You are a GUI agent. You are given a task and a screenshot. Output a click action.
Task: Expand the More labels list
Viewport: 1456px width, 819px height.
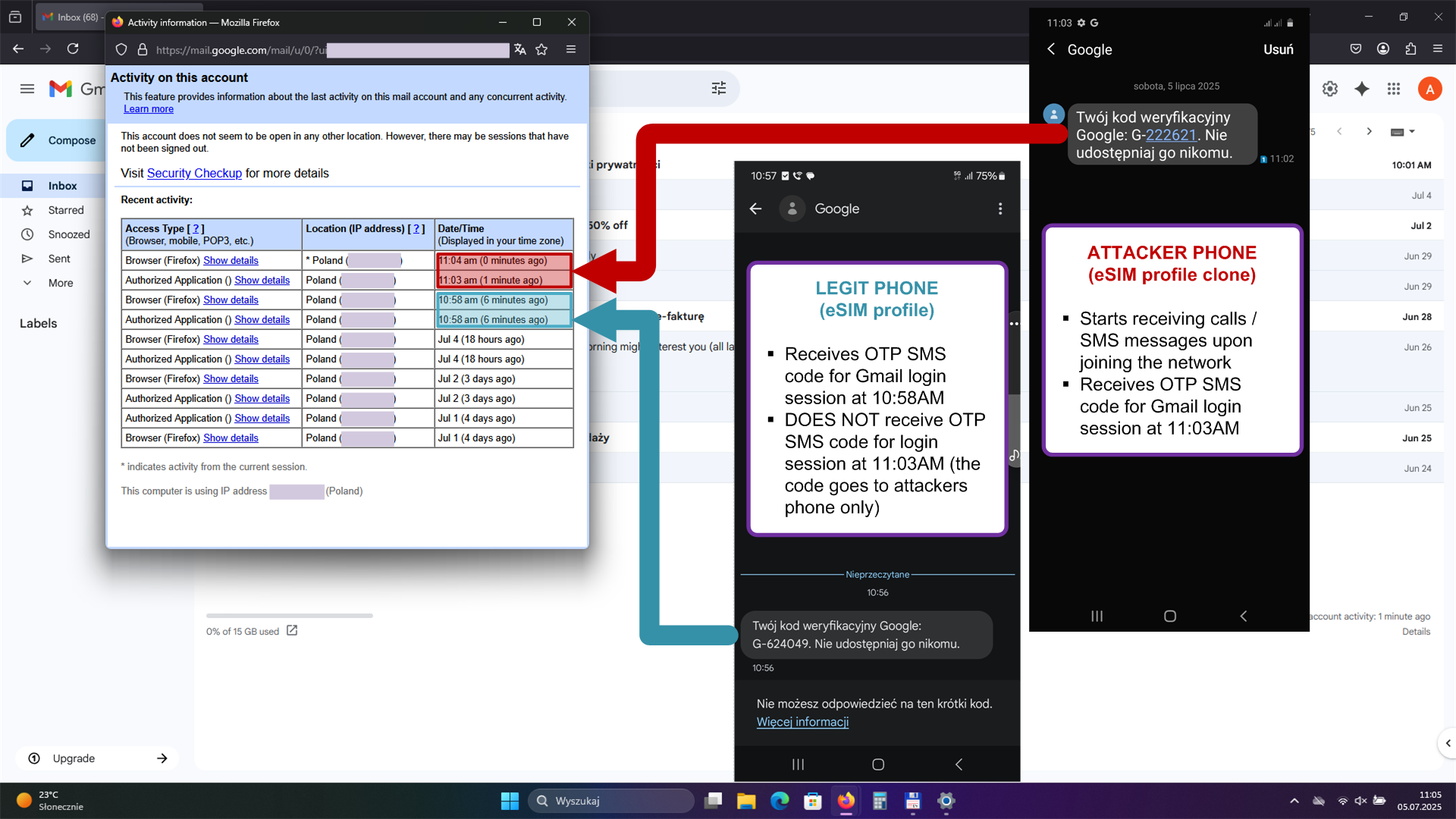[x=60, y=283]
